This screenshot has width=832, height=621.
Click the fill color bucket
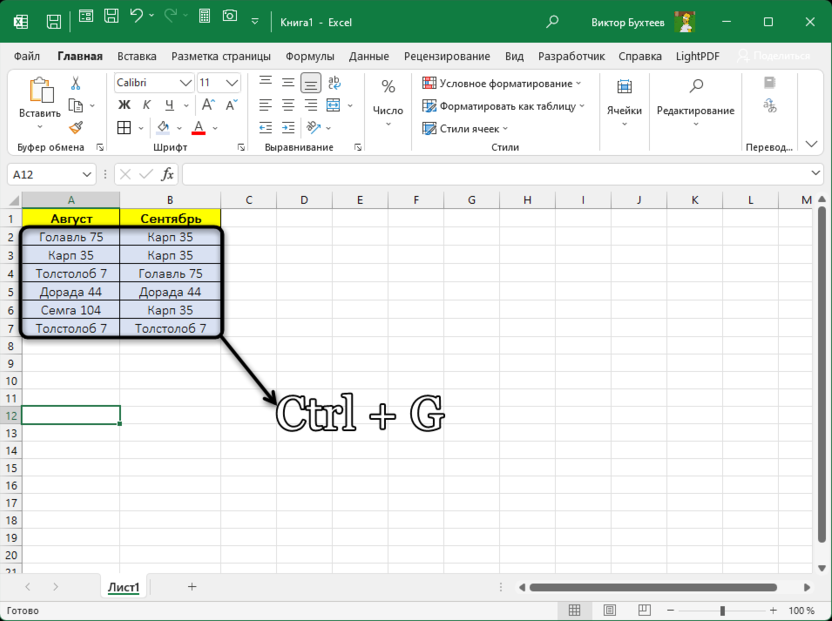(x=163, y=127)
